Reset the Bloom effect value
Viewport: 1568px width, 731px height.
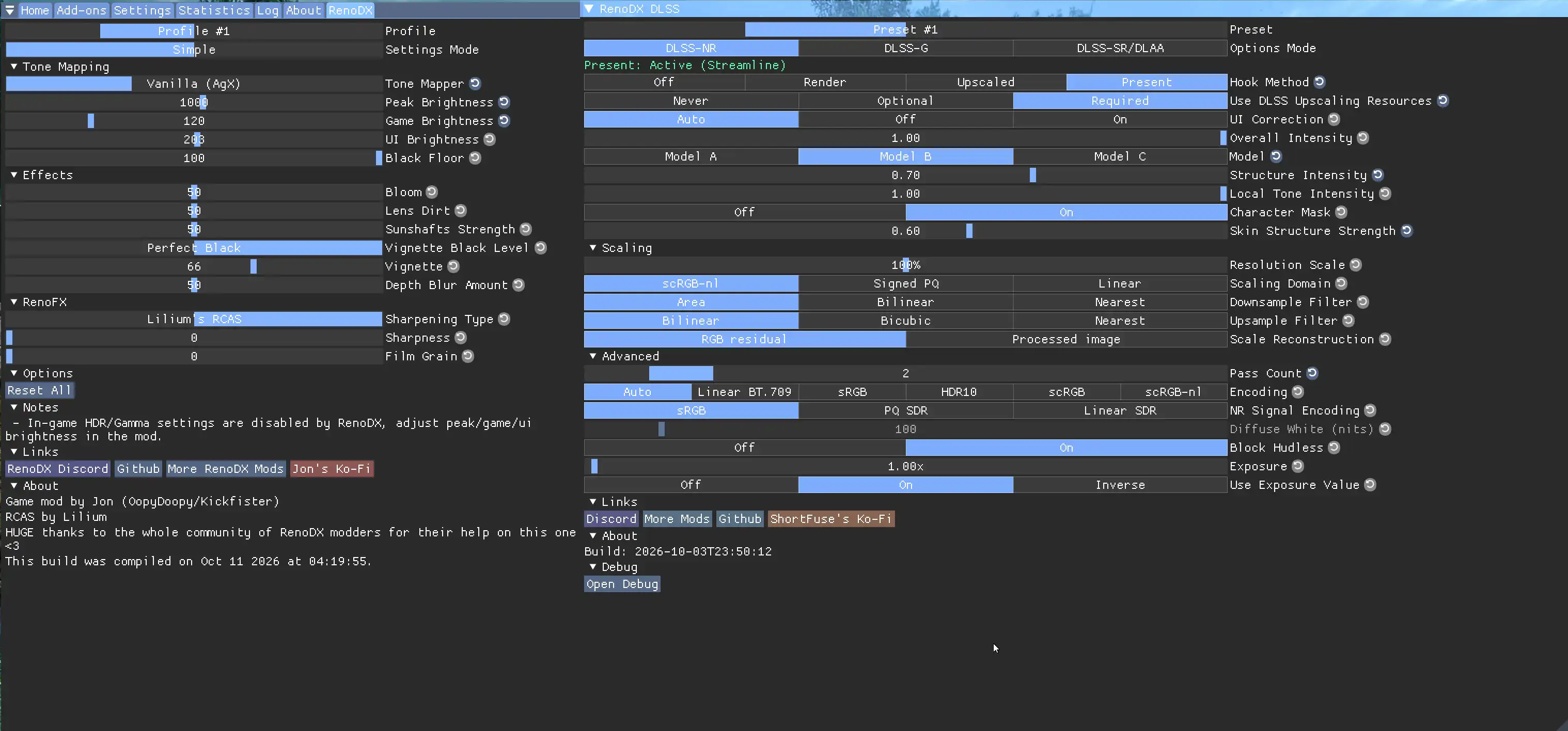[x=432, y=192]
